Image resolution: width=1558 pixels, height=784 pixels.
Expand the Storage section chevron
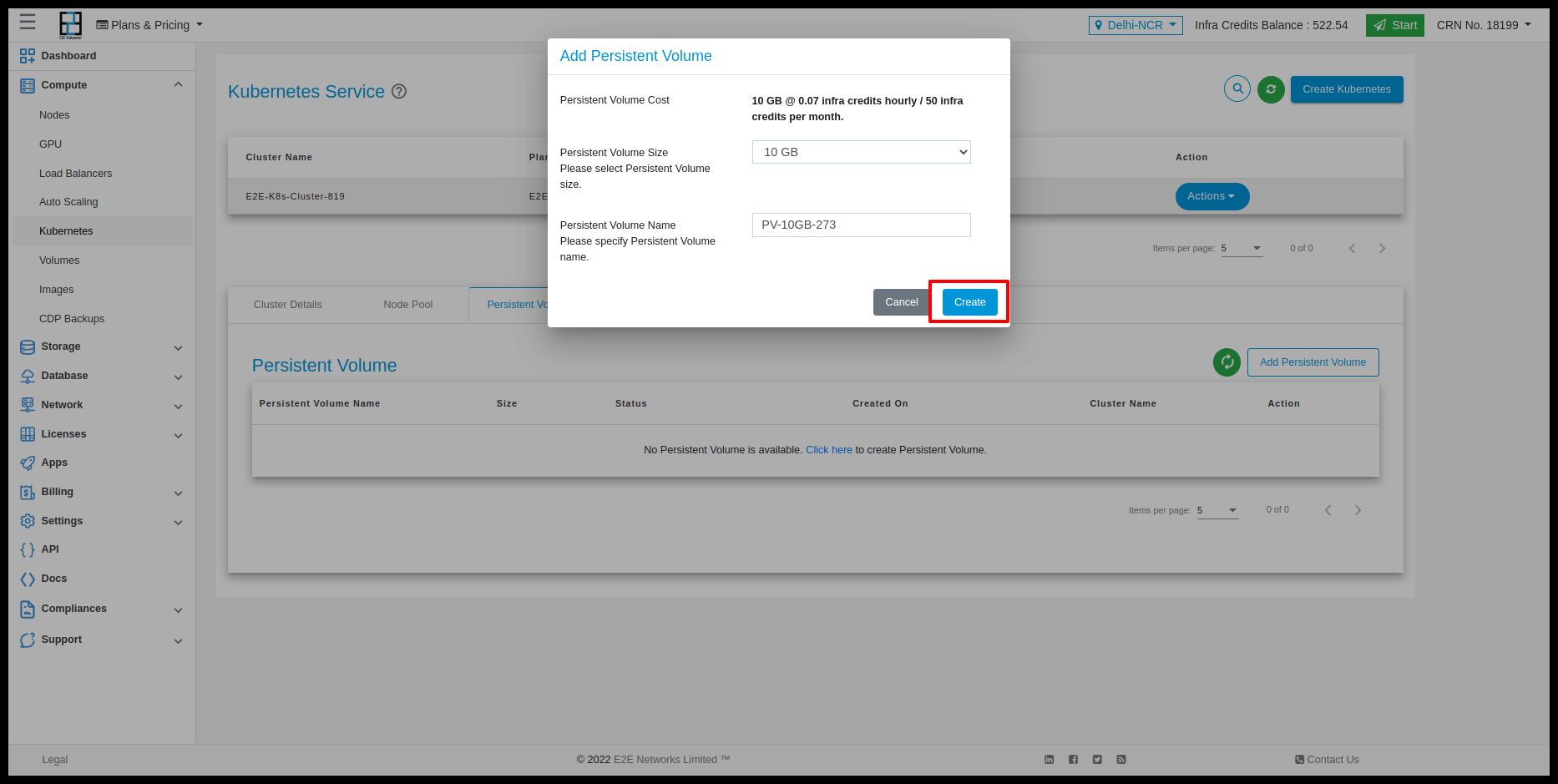178,347
